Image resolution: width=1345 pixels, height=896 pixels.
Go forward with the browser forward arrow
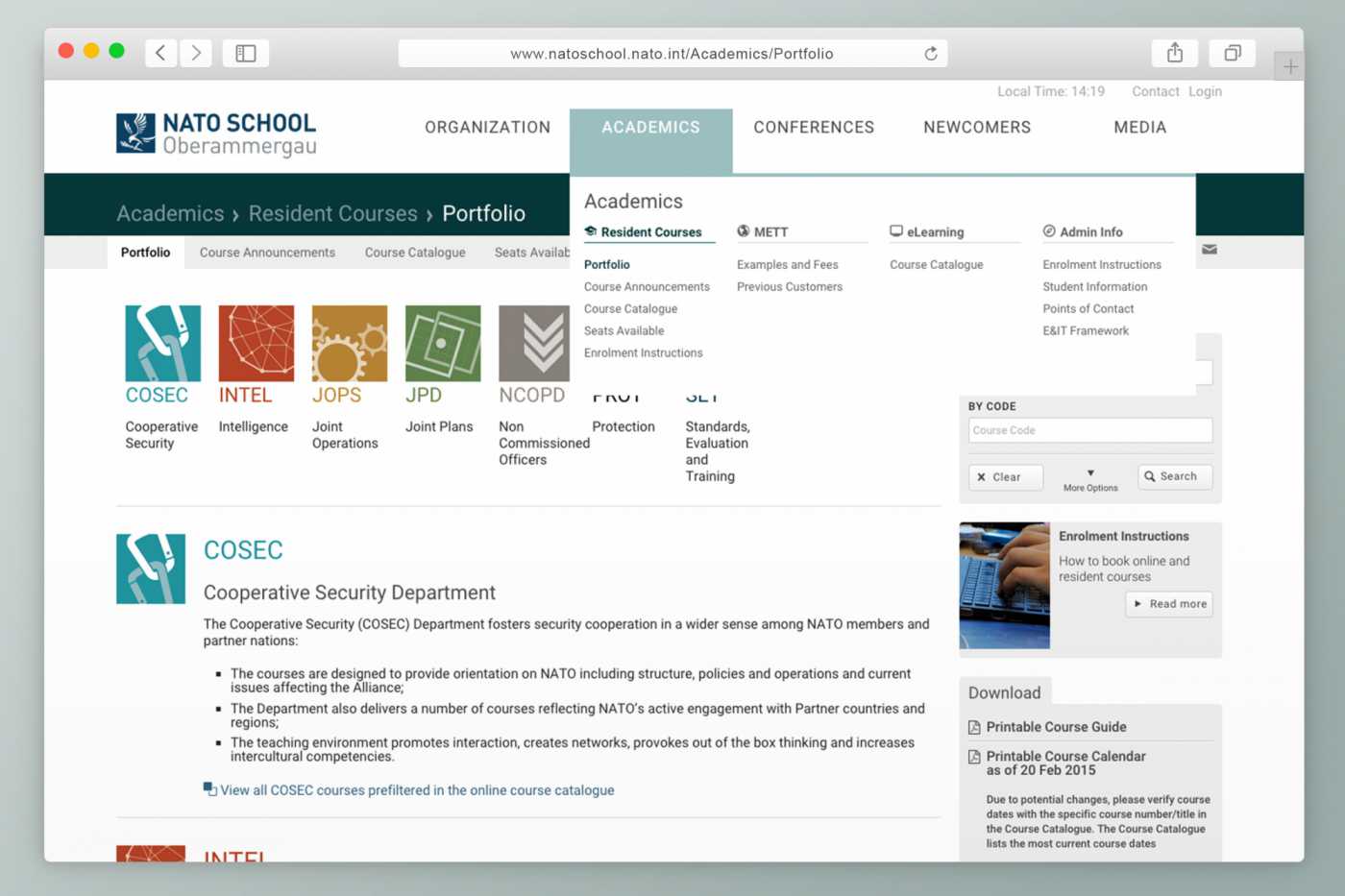pos(196,53)
